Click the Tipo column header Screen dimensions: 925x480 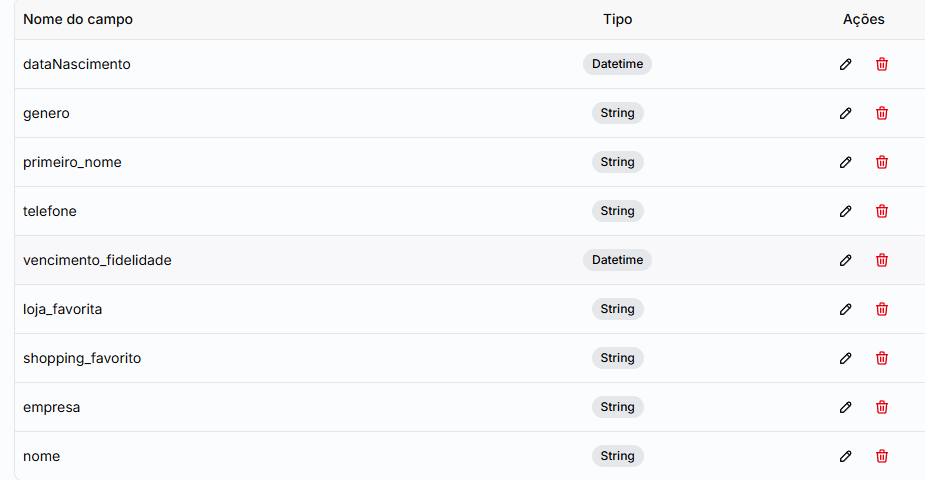coord(618,19)
